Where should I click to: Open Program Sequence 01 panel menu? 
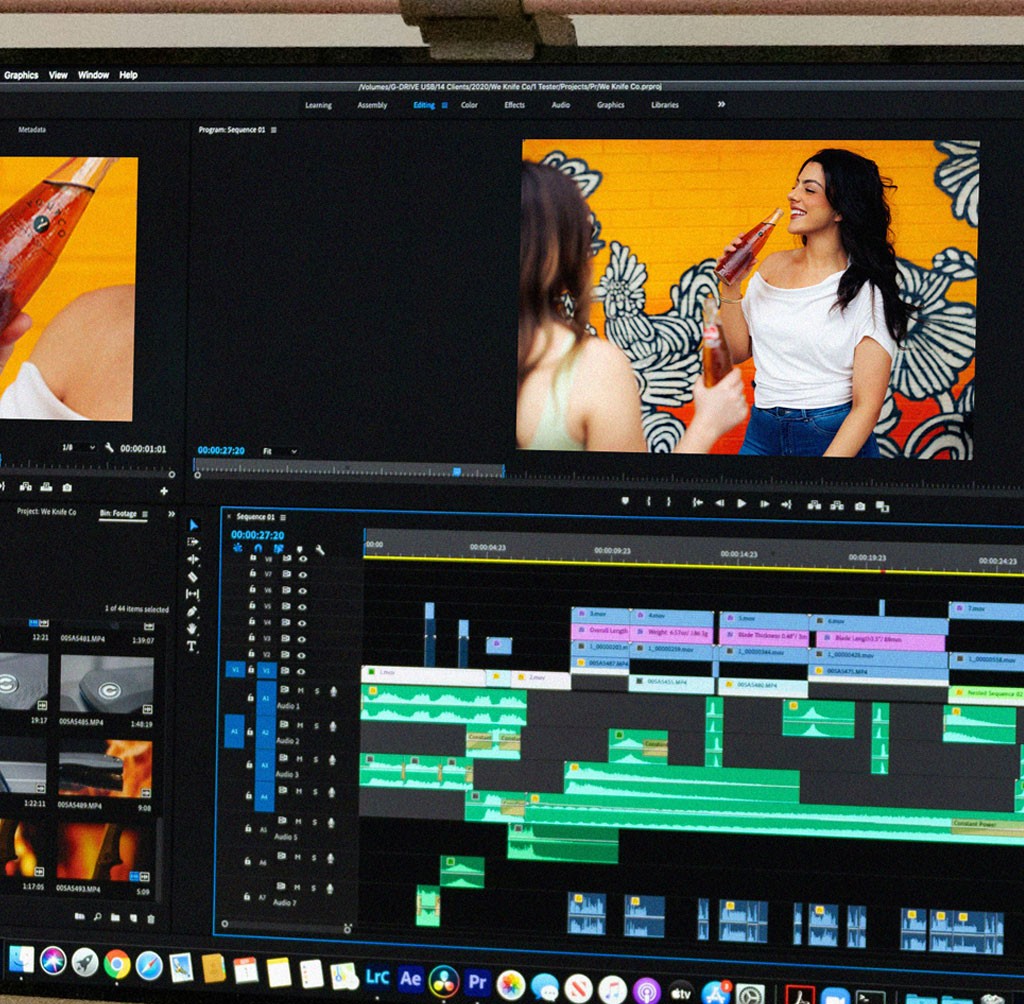[274, 130]
